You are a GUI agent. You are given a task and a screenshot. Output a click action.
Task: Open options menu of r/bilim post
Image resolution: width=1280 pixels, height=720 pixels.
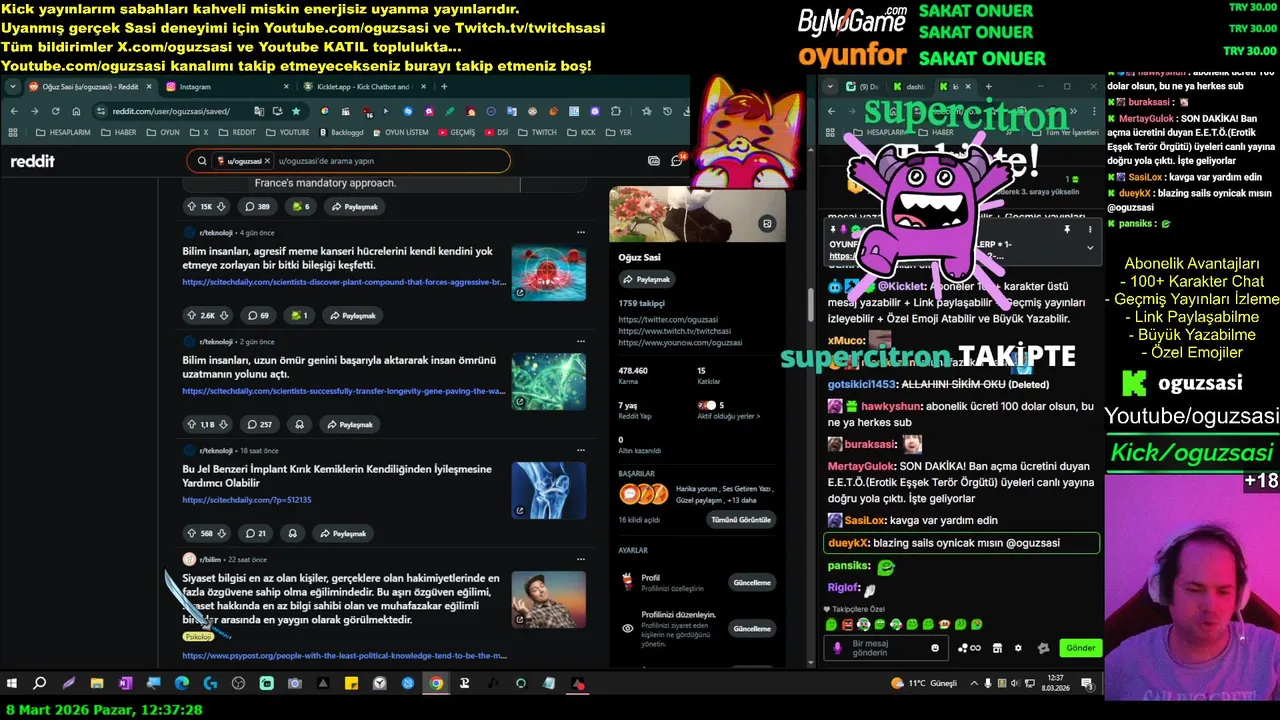[581, 559]
